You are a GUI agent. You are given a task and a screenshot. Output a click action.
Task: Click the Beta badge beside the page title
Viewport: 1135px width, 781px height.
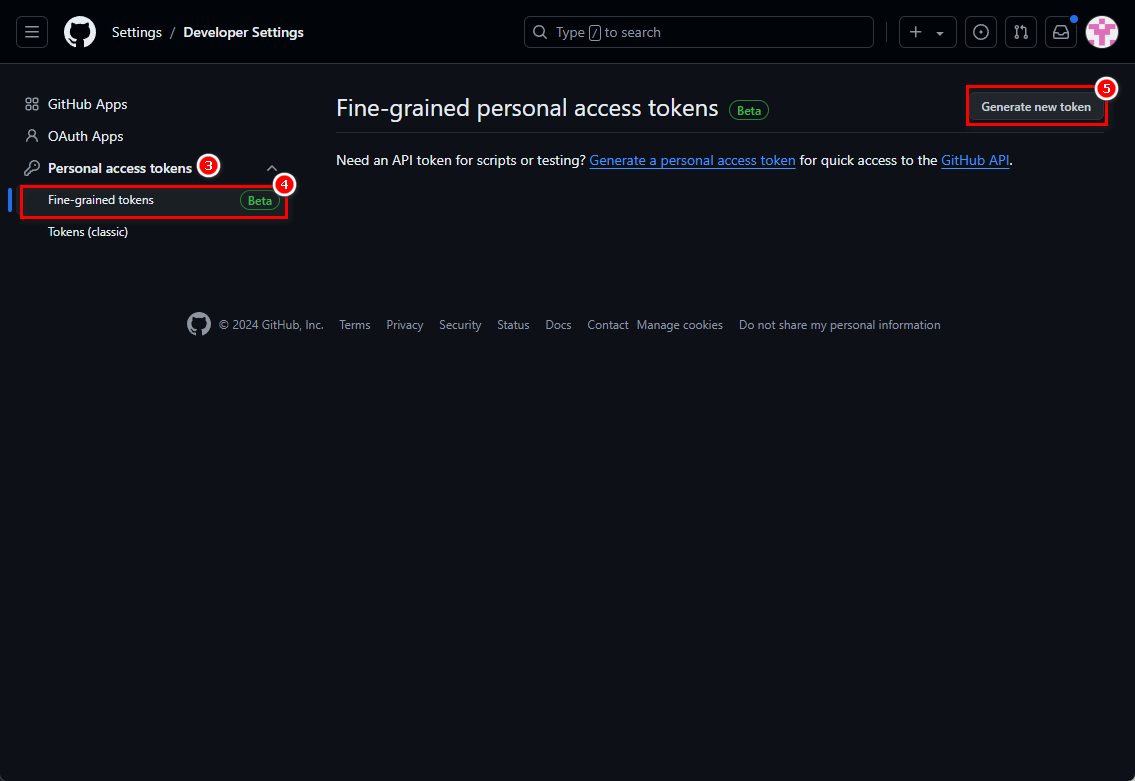(x=748, y=110)
